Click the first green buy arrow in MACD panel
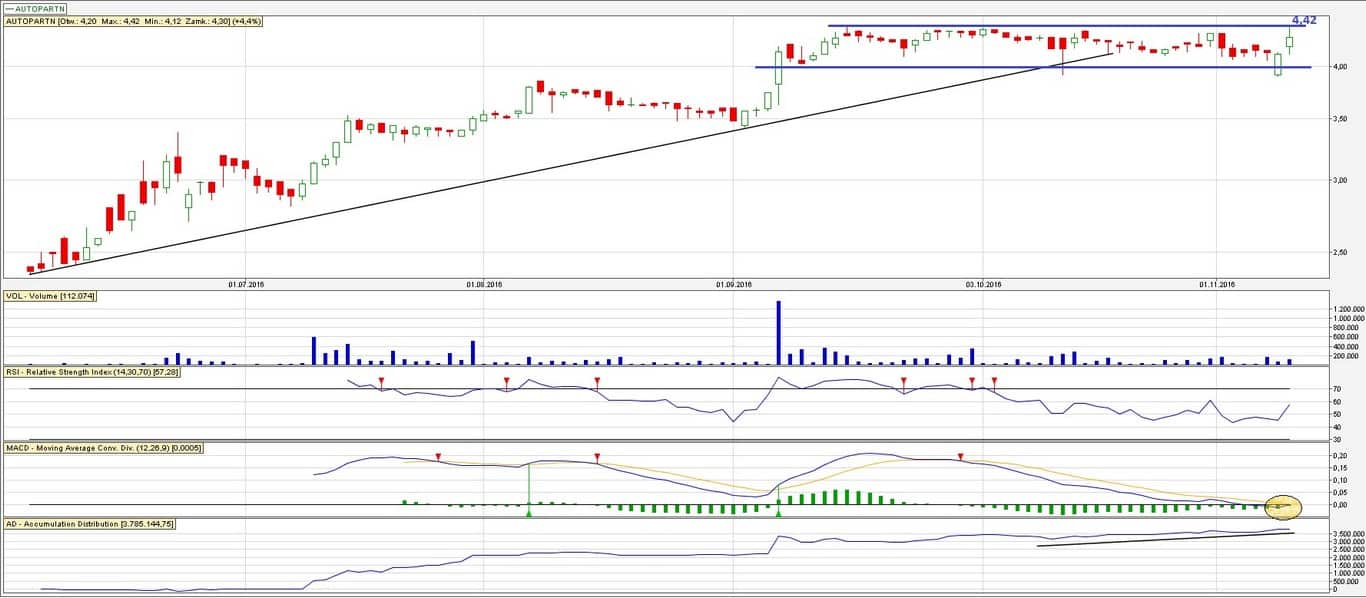This screenshot has width=1366, height=598. (x=528, y=512)
